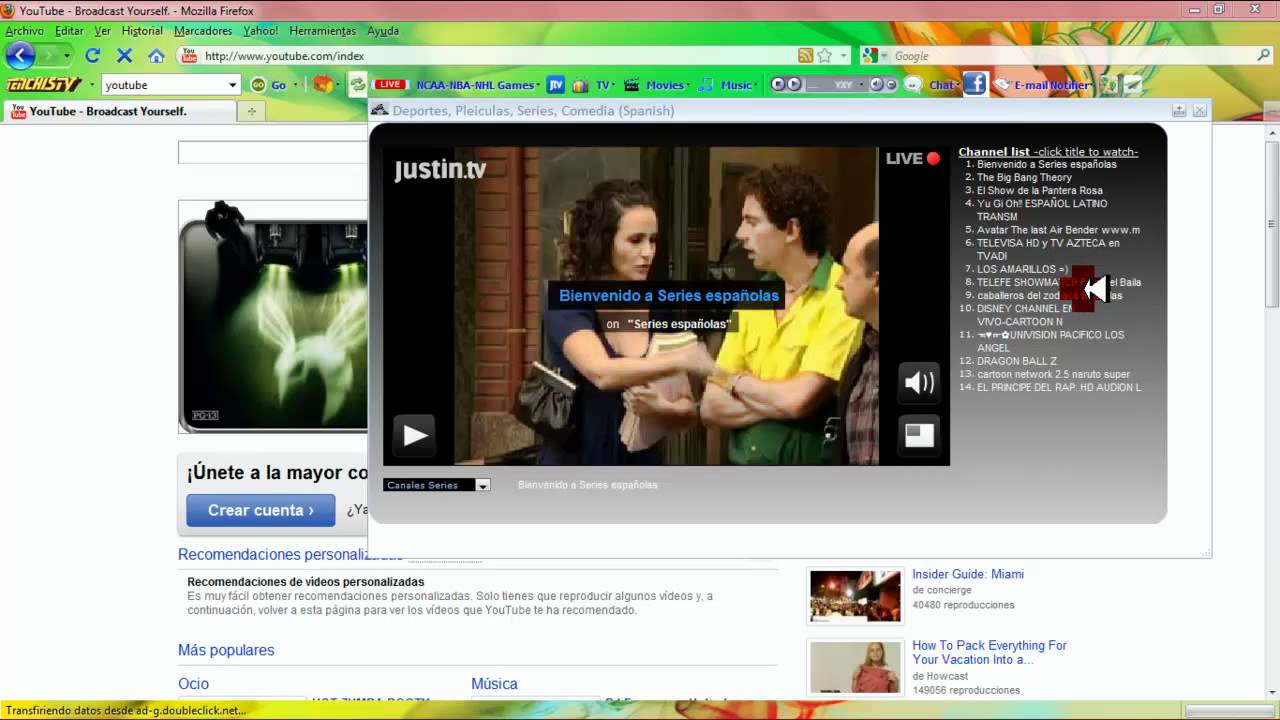
Task: Click the RSS feed icon in address bar
Action: (805, 56)
